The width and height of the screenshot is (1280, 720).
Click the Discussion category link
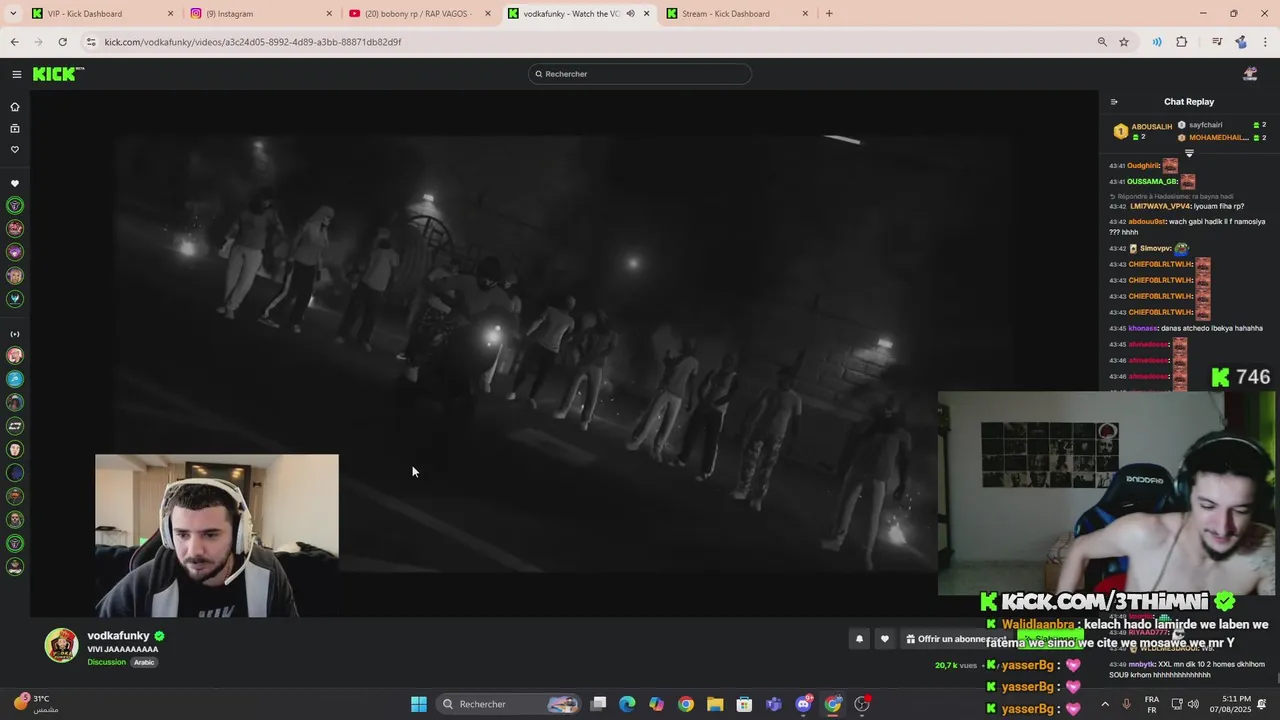[x=106, y=662]
